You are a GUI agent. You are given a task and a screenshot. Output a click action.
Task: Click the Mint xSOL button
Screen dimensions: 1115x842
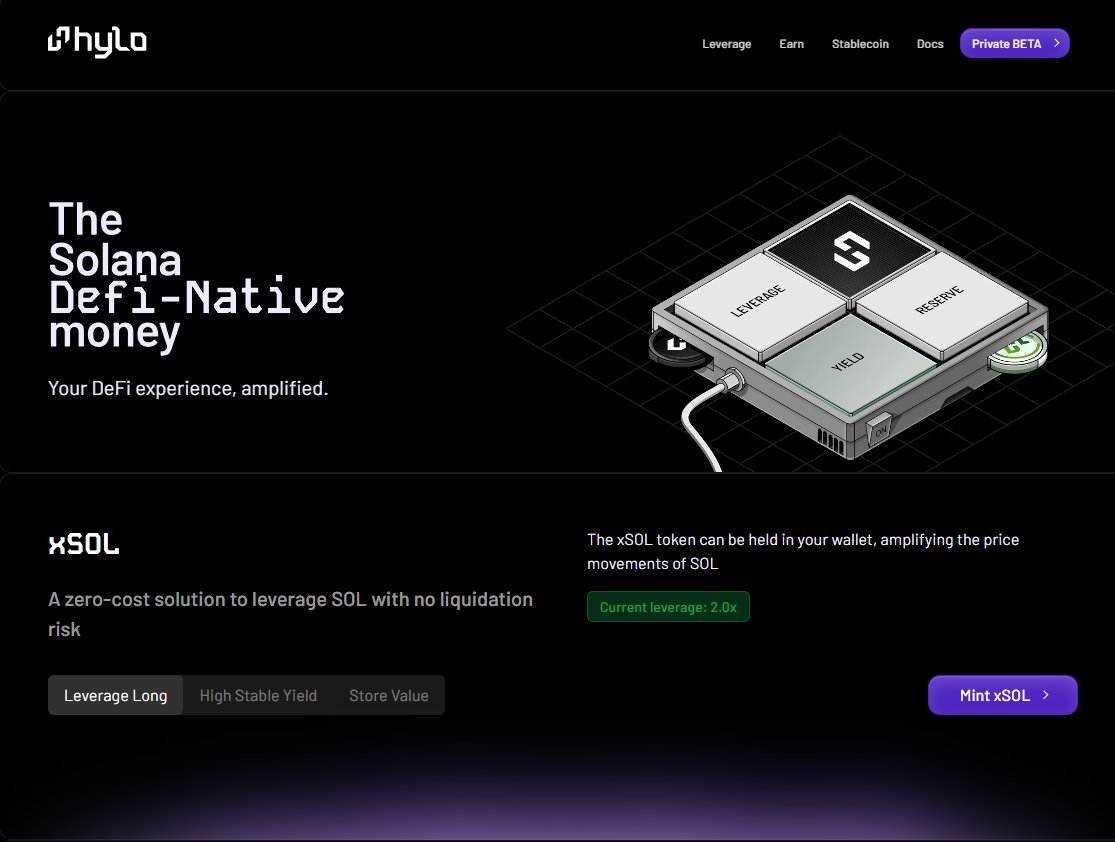coord(1002,695)
